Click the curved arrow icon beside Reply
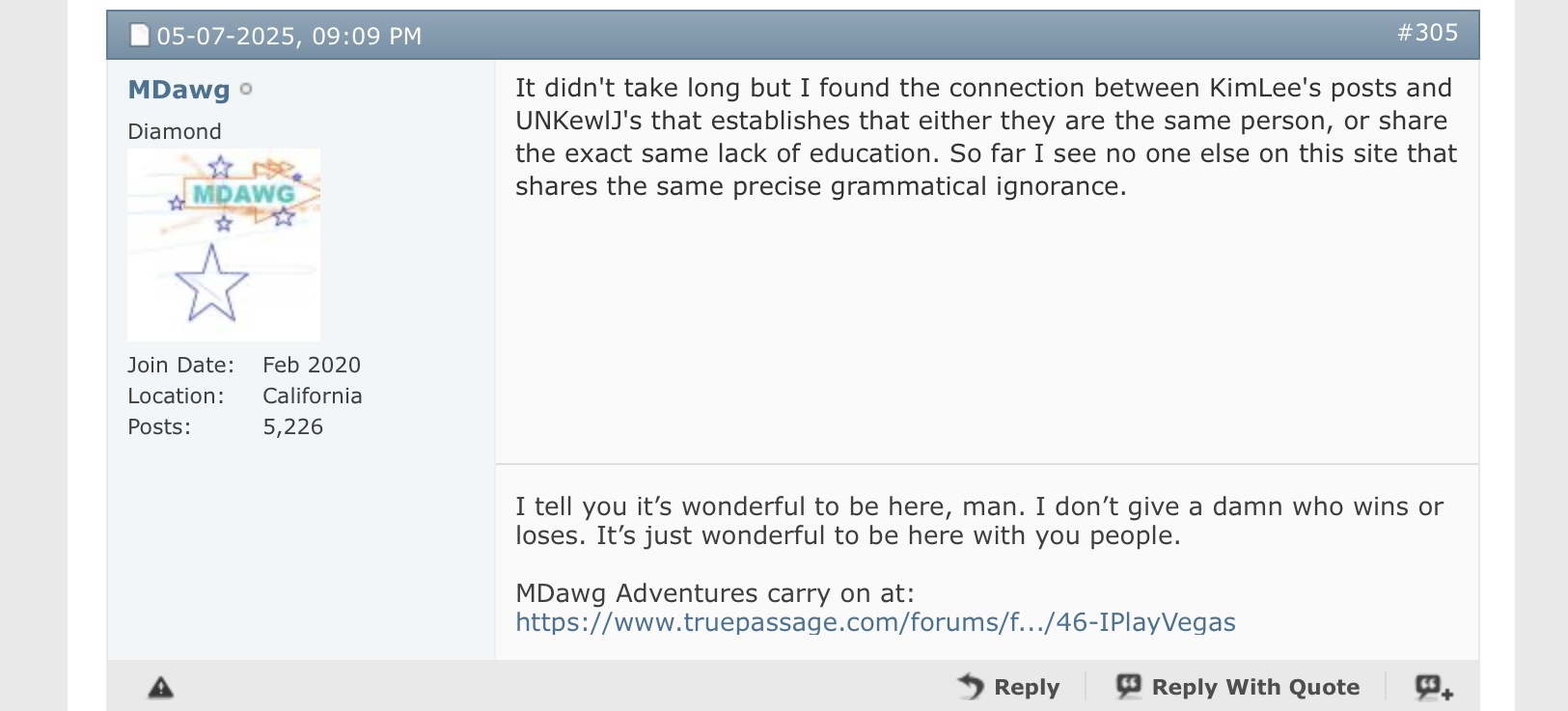1568x711 pixels. [x=971, y=686]
